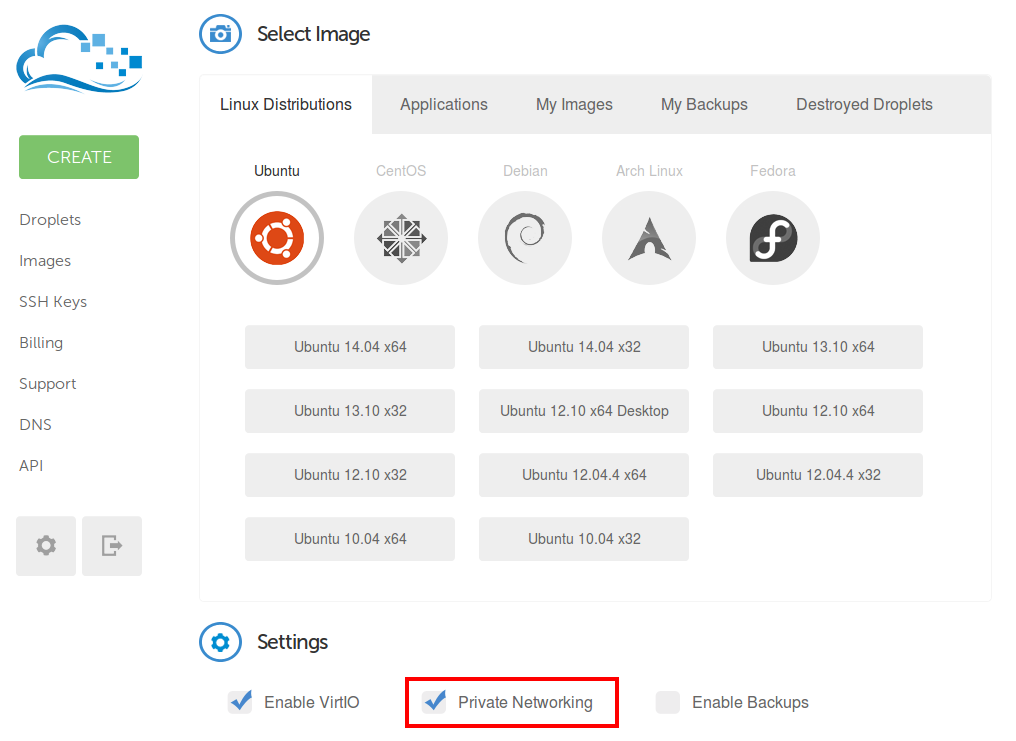Click the Ubuntu label above the icon
Image resolution: width=1016 pixels, height=741 pixels.
point(277,171)
